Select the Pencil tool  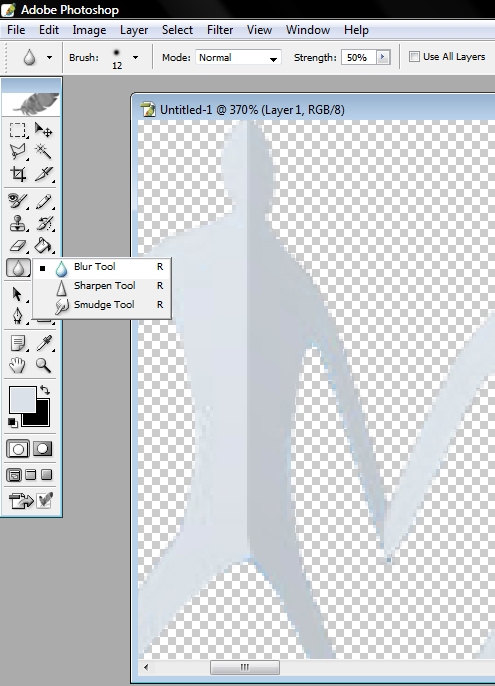point(43,202)
